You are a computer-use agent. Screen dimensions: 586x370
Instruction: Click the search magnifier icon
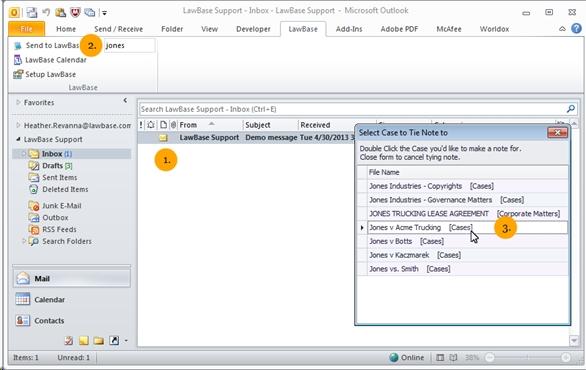571,109
